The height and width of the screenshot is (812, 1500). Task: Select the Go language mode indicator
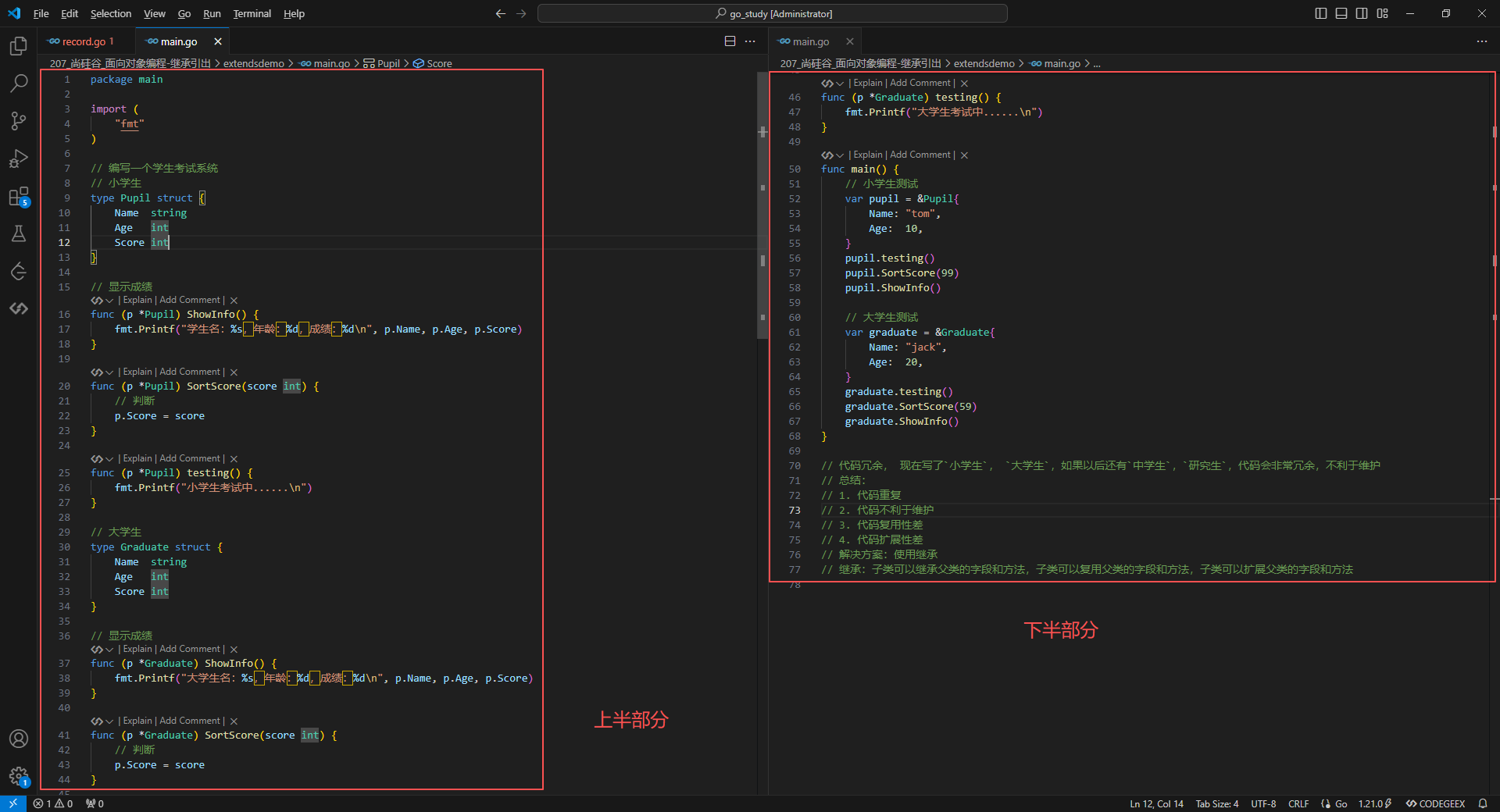(x=1341, y=803)
